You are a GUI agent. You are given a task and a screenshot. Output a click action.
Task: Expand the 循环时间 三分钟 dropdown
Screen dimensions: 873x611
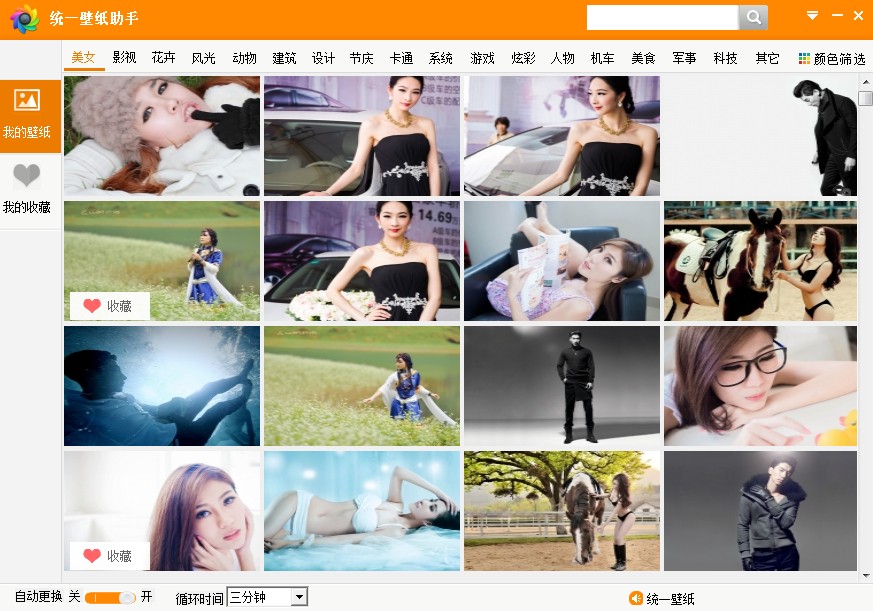[299, 597]
